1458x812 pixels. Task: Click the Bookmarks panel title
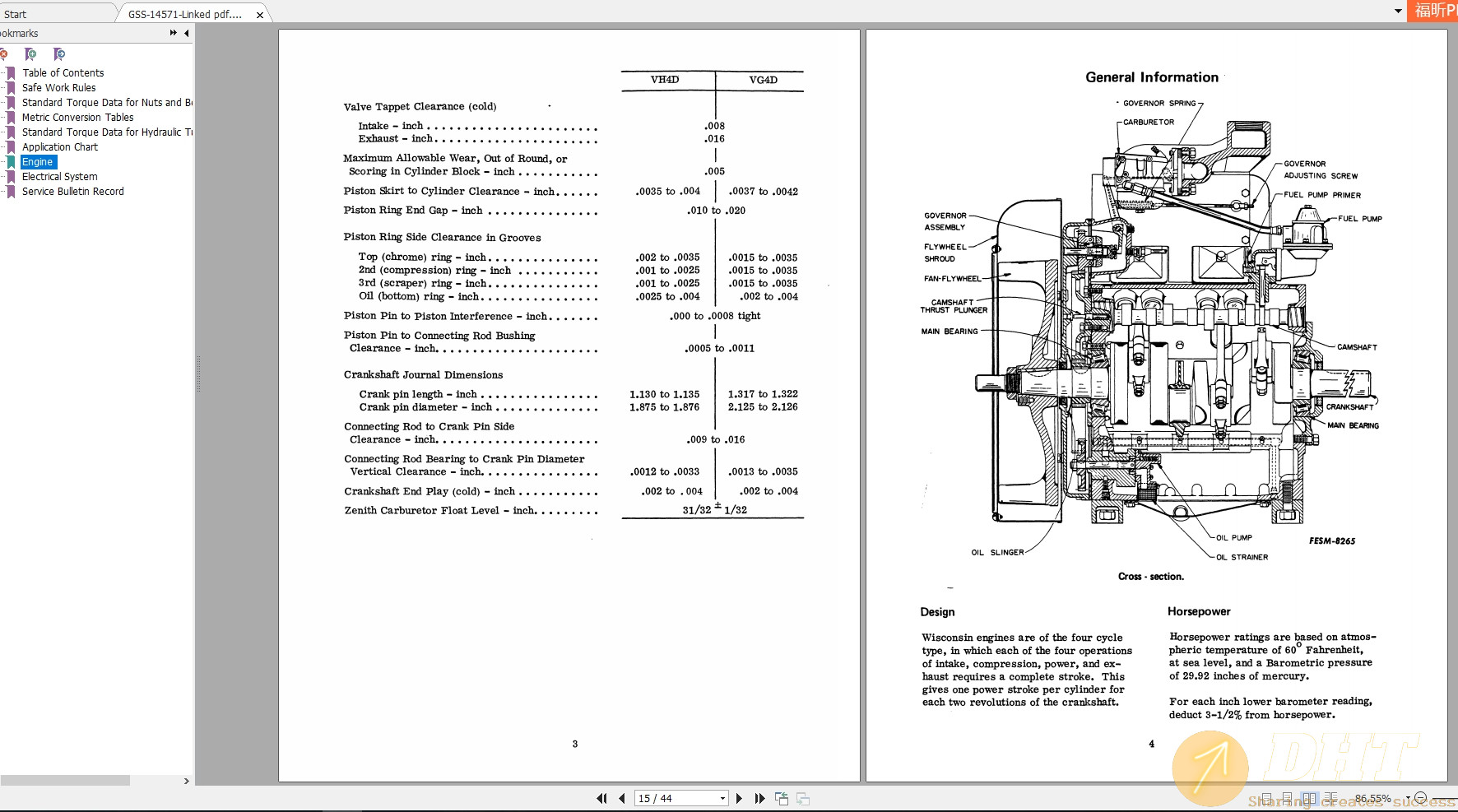coord(20,33)
